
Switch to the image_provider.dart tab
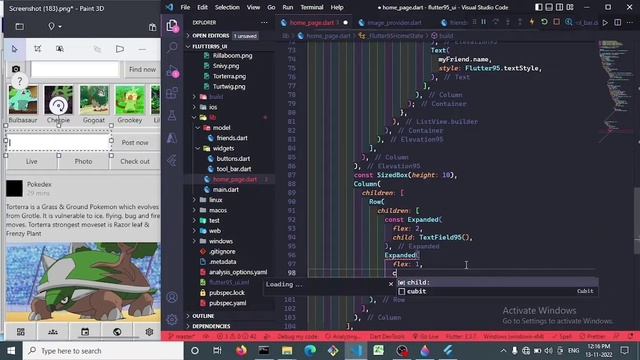click(394, 23)
